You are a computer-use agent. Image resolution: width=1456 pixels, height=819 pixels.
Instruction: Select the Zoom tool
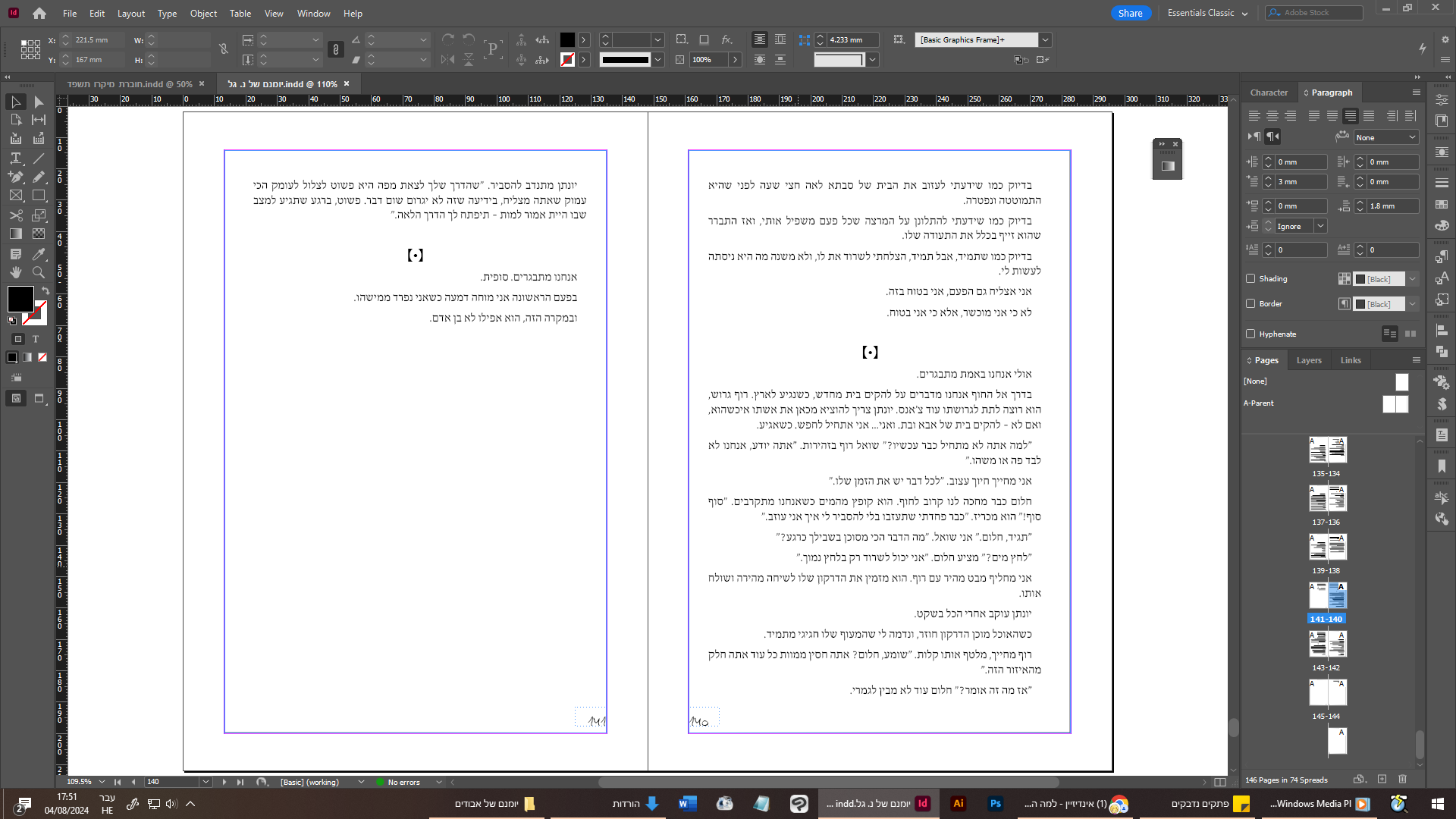tap(39, 272)
